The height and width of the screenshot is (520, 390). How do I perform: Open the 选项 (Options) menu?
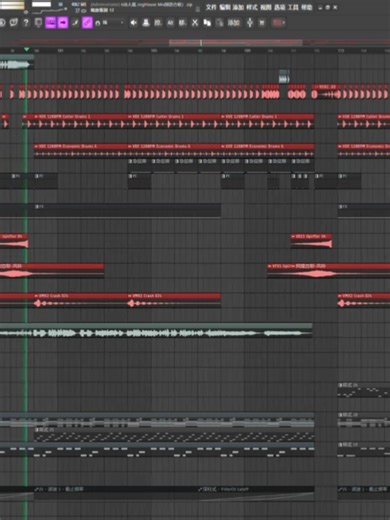click(x=279, y=7)
